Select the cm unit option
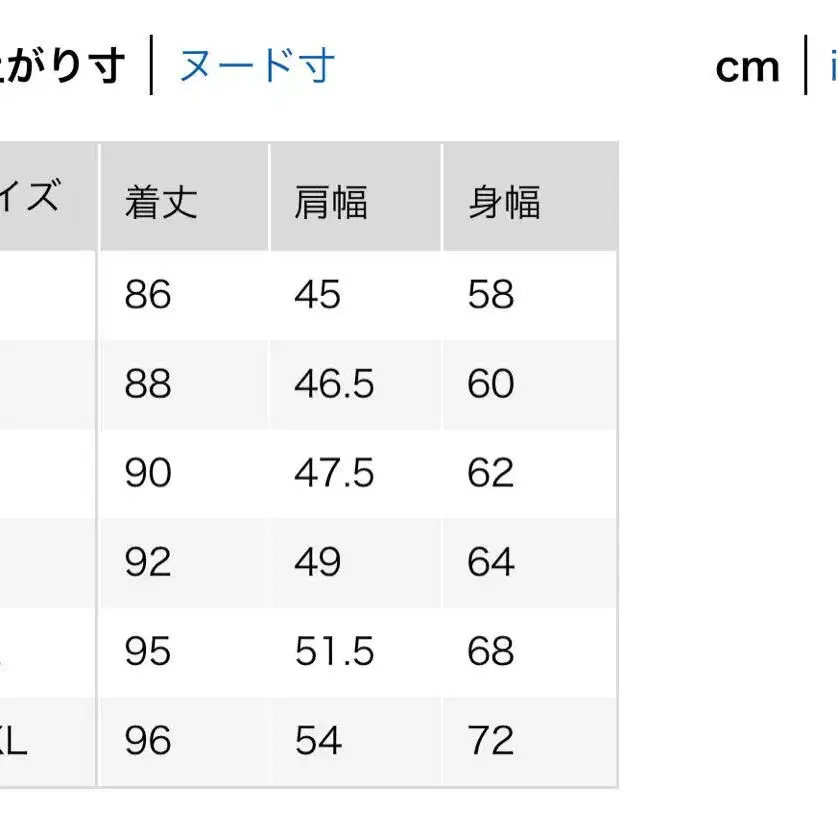 point(747,67)
